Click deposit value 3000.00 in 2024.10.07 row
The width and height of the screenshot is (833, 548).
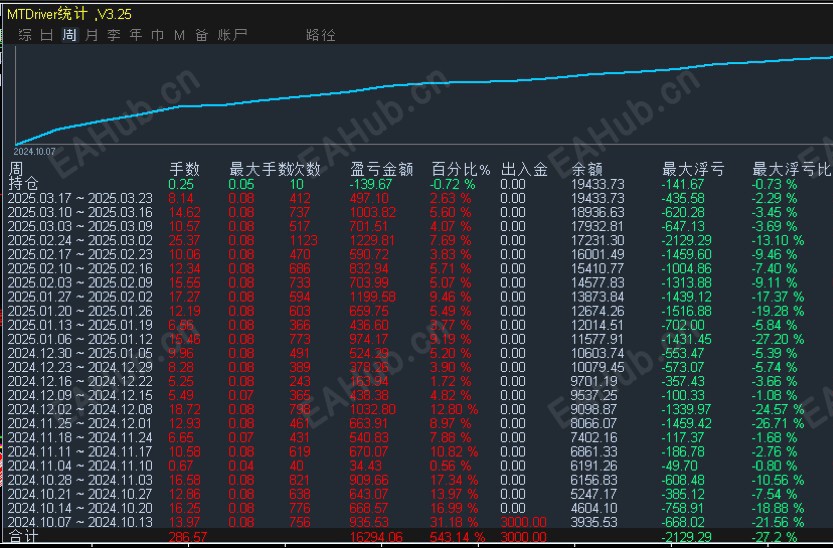tap(523, 522)
